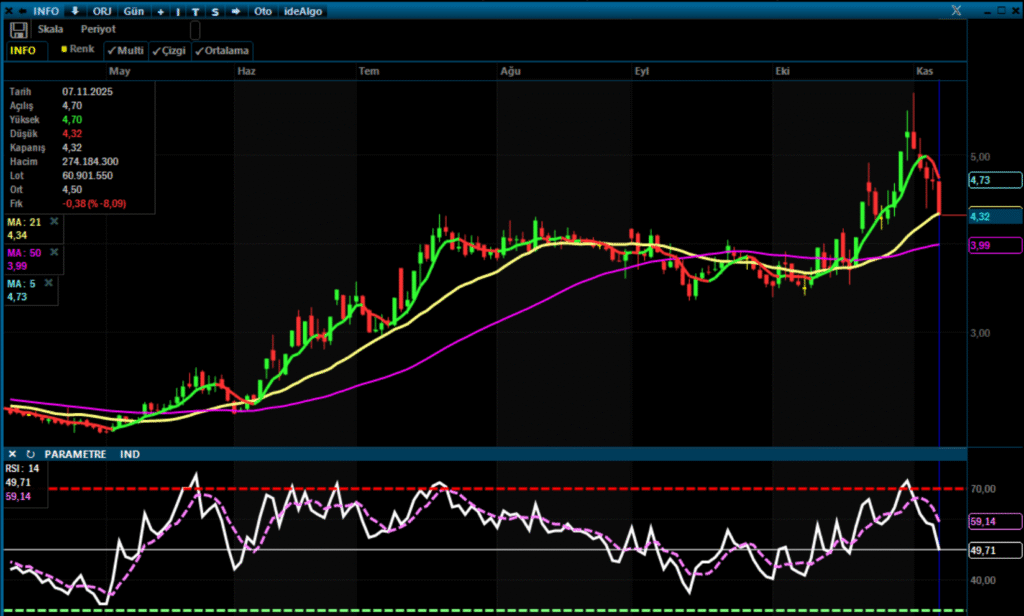The width and height of the screenshot is (1024, 616).
Task: Click the S icon in top toolbar
Action: (x=214, y=11)
